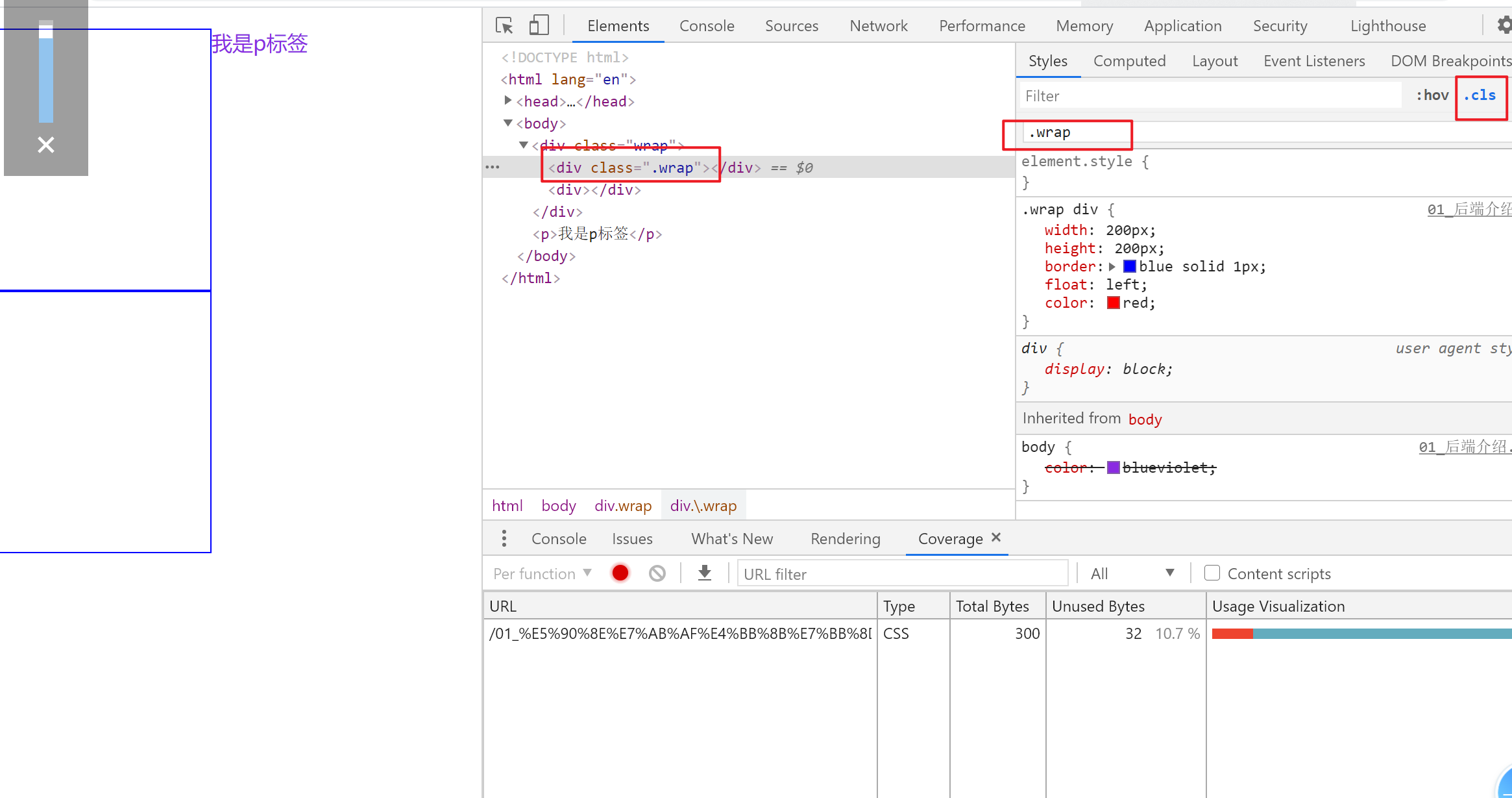Toggle the .cls class editor button
1512x798 pixels.
[x=1480, y=95]
